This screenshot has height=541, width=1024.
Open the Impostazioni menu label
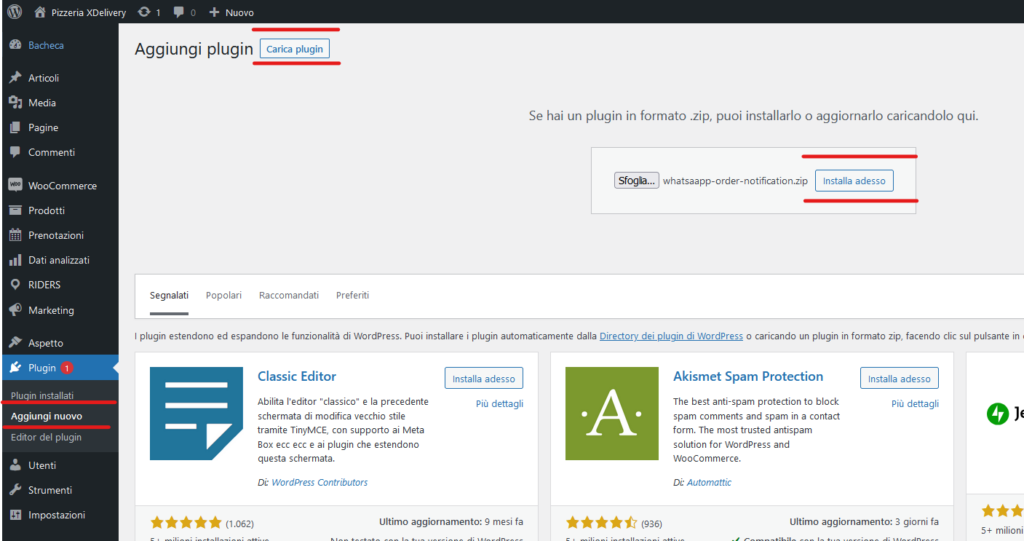point(57,515)
